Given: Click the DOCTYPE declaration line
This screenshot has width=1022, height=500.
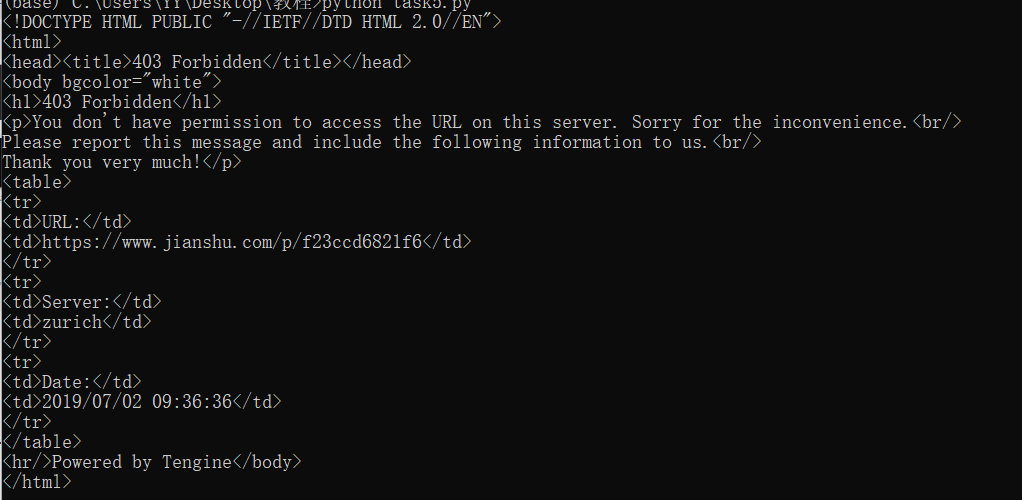Looking at the screenshot, I should coord(252,22).
